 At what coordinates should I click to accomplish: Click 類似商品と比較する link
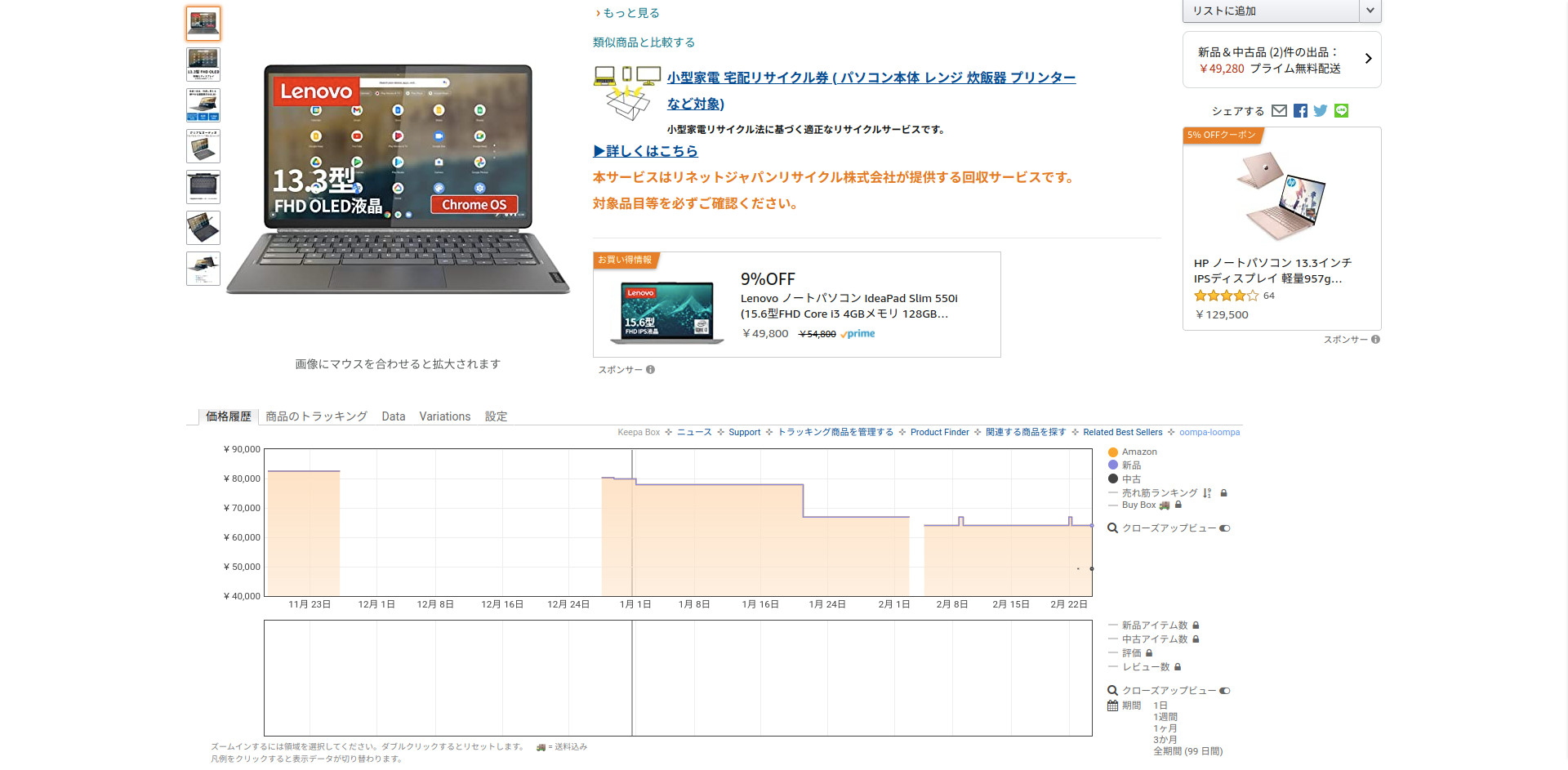point(644,42)
